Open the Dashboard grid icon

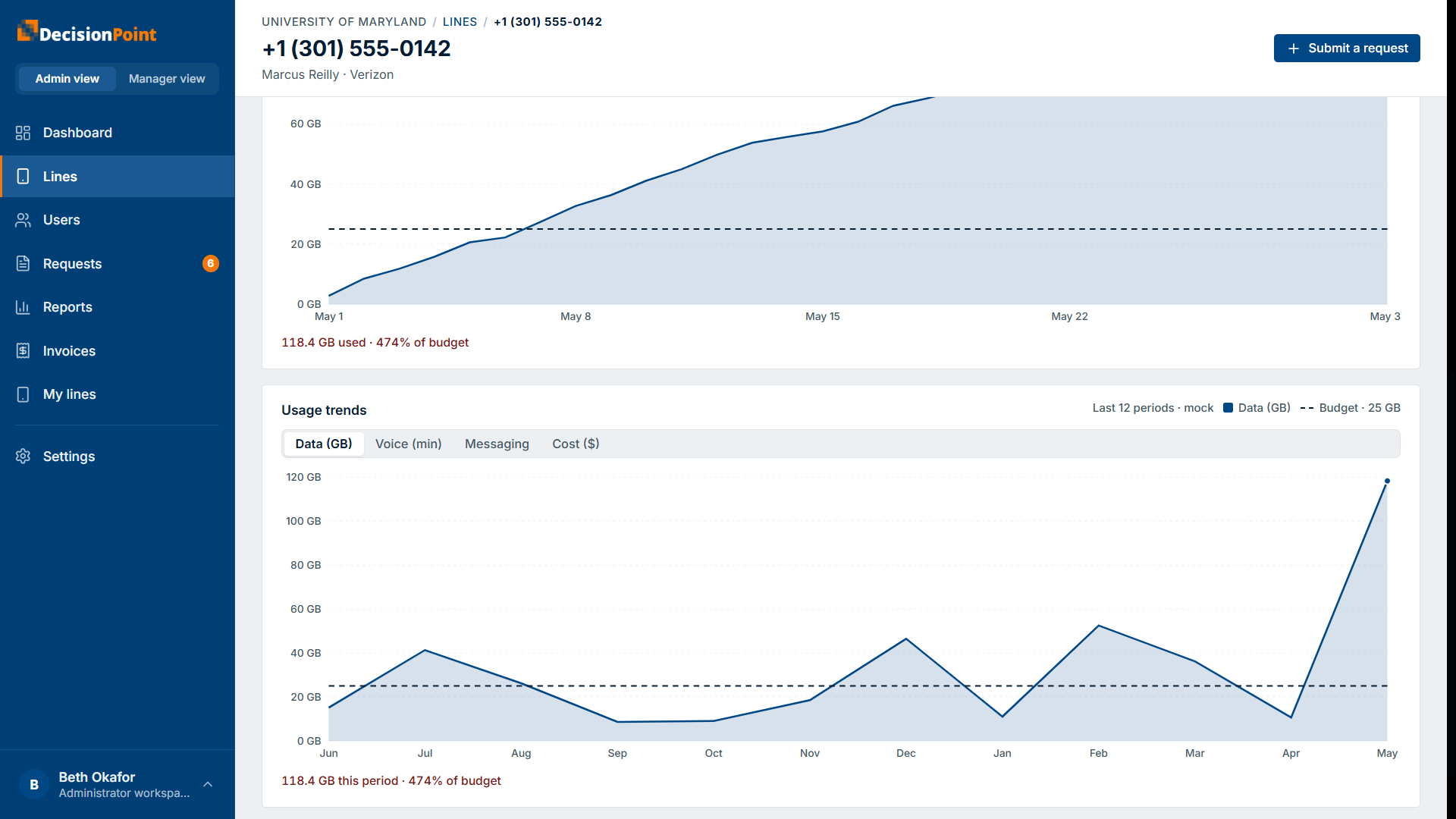(23, 133)
